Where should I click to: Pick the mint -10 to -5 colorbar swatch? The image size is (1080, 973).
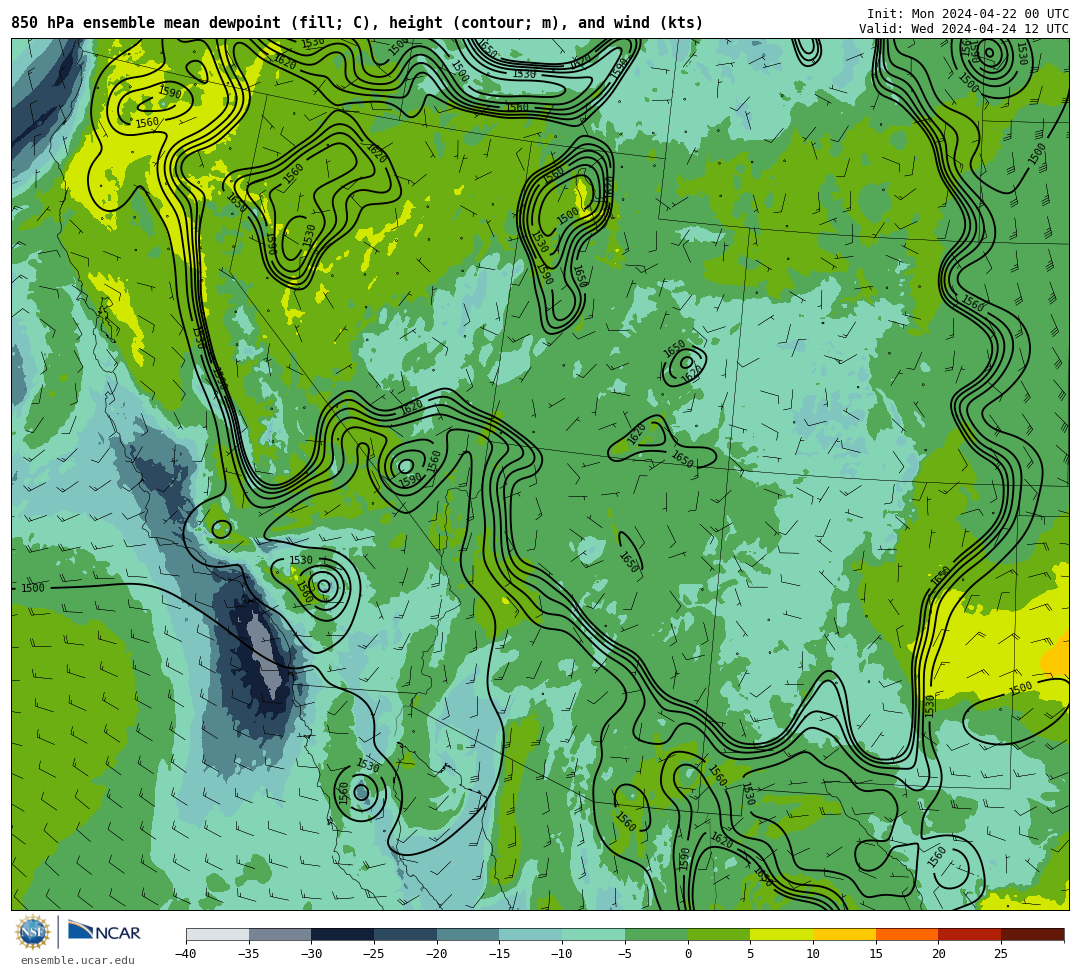coord(594,934)
